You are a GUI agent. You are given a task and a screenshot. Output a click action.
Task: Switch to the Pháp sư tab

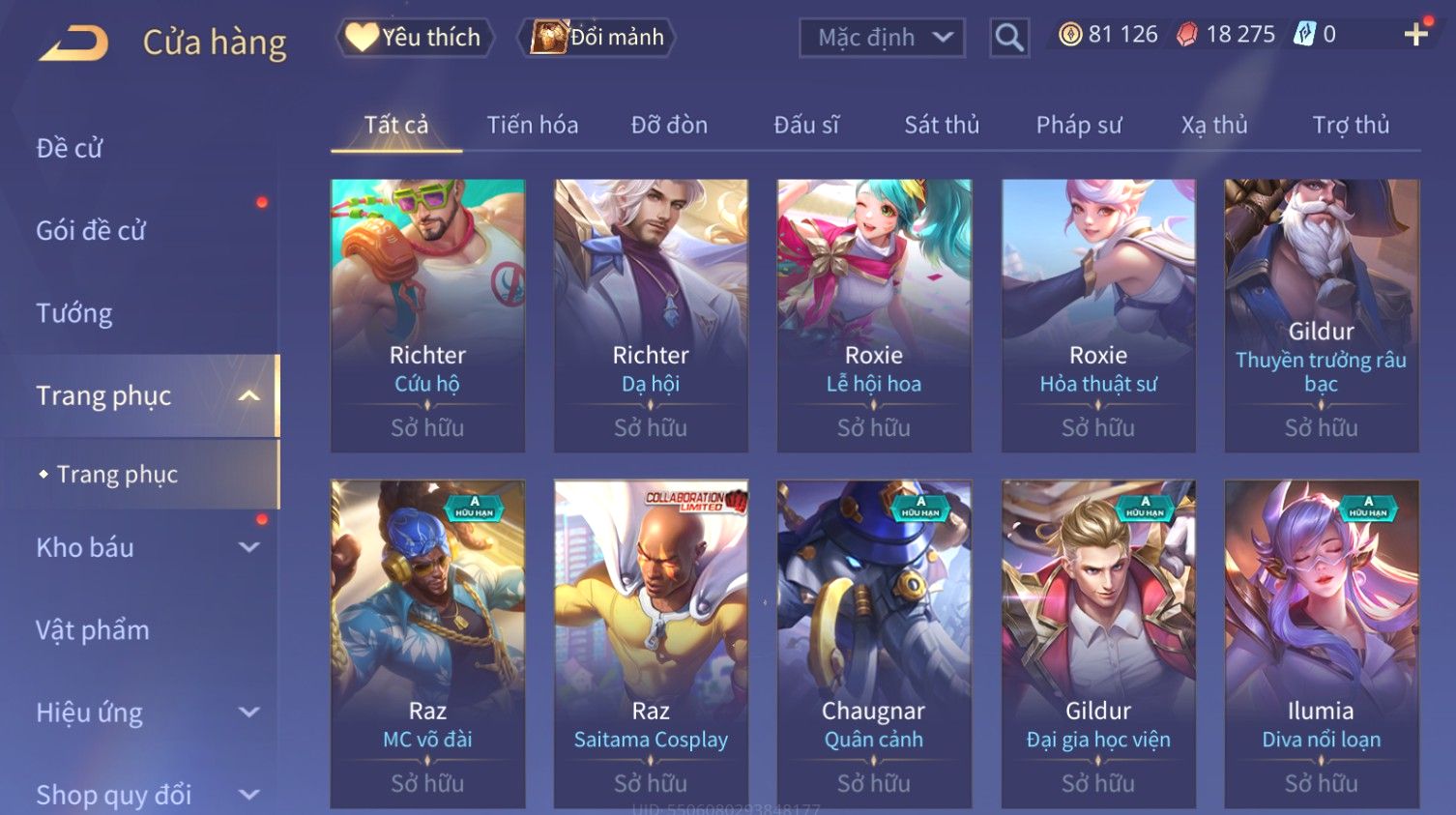pos(1079,125)
